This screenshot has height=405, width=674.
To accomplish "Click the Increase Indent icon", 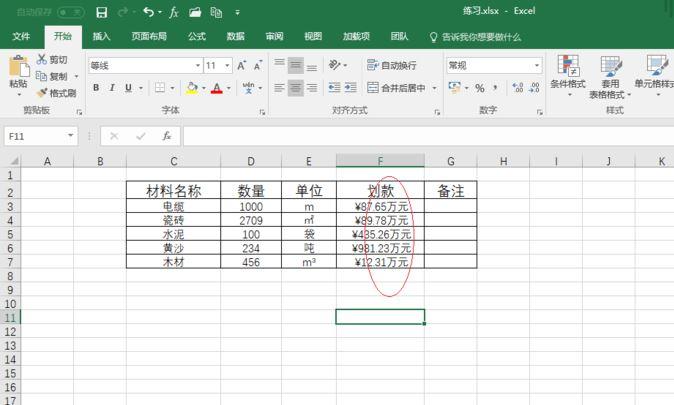I will [351, 88].
